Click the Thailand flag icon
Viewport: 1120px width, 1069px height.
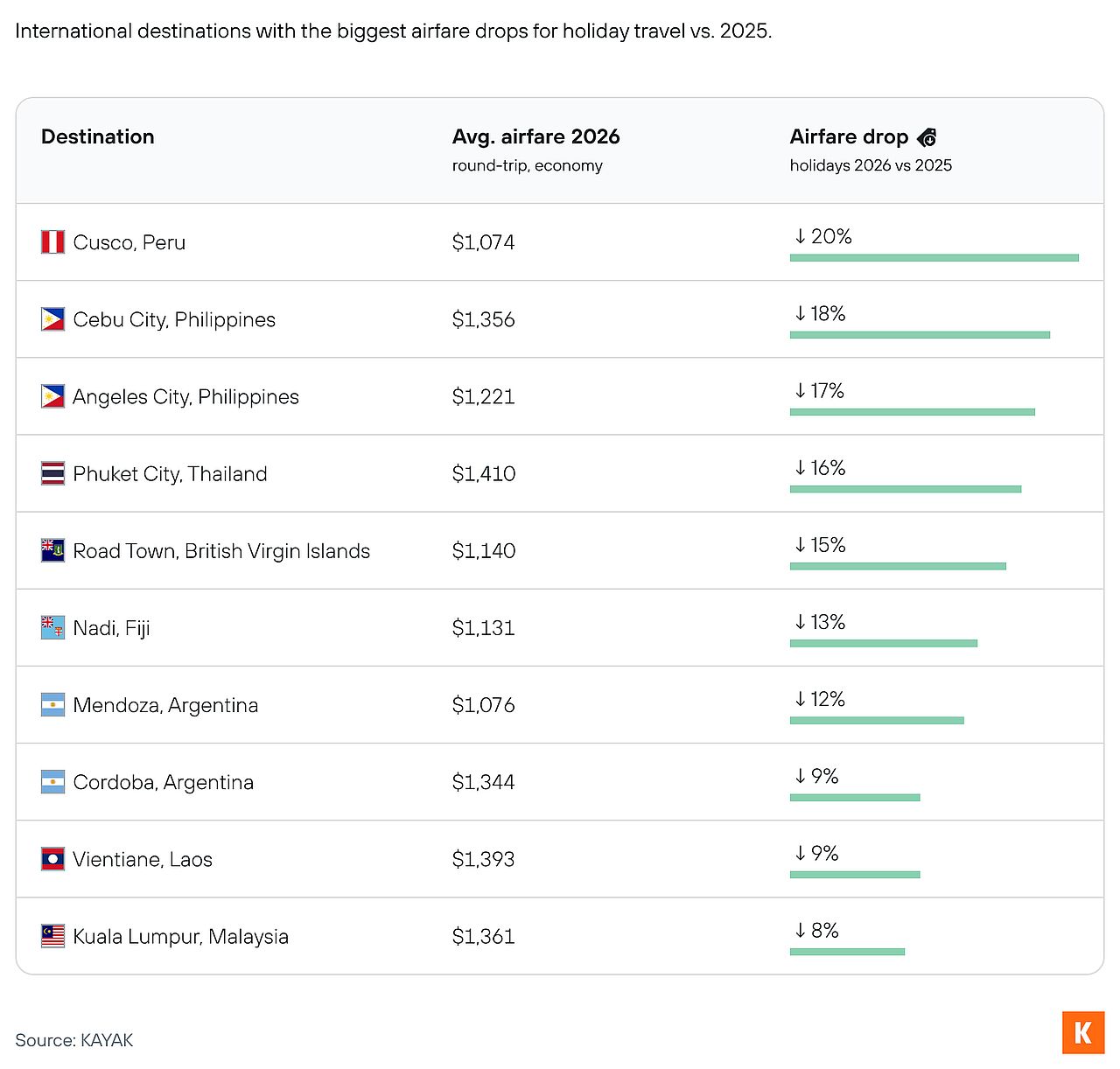pyautogui.click(x=52, y=473)
